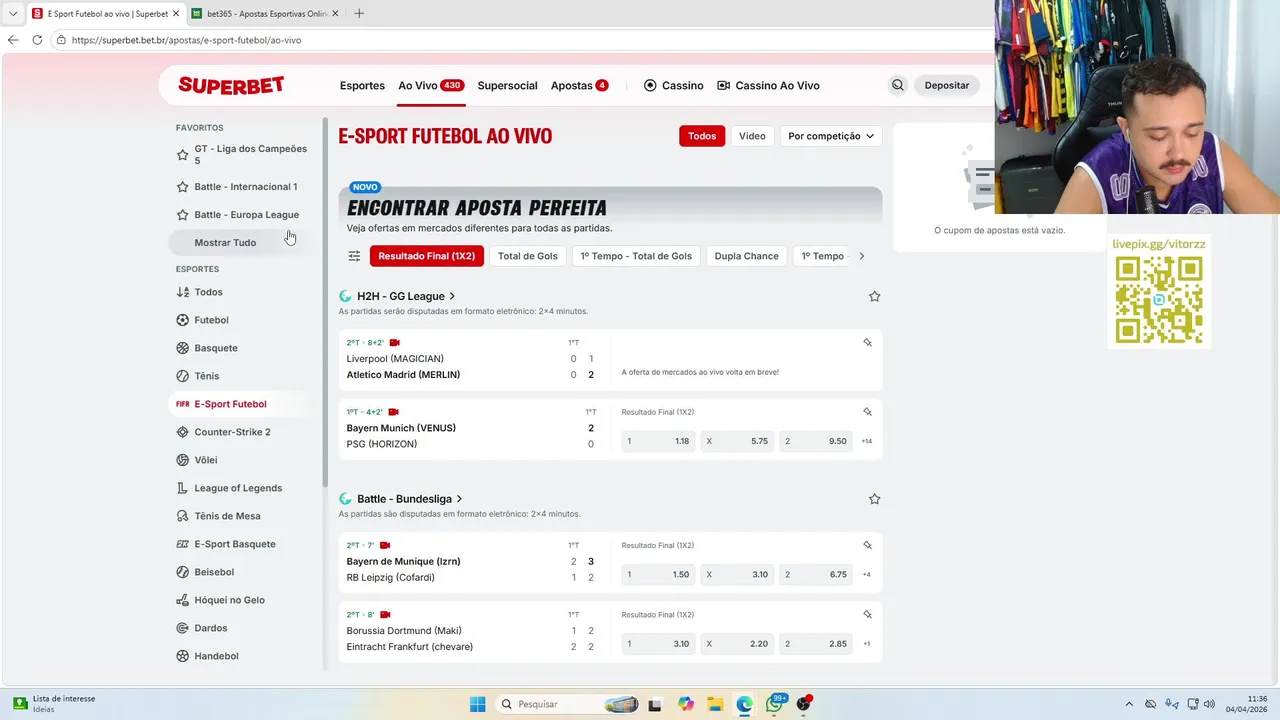
Task: Toggle star for Battle - Europa League
Action: click(182, 215)
